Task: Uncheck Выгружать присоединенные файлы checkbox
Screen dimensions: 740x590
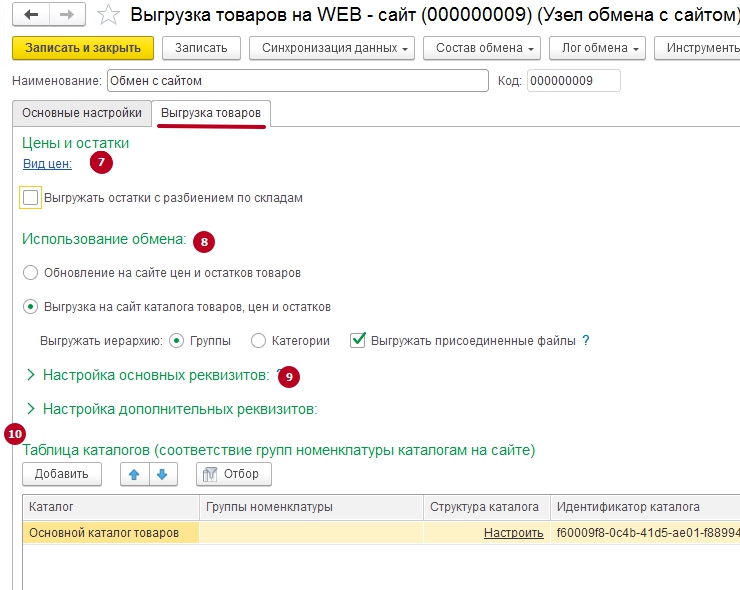Action: click(x=358, y=341)
